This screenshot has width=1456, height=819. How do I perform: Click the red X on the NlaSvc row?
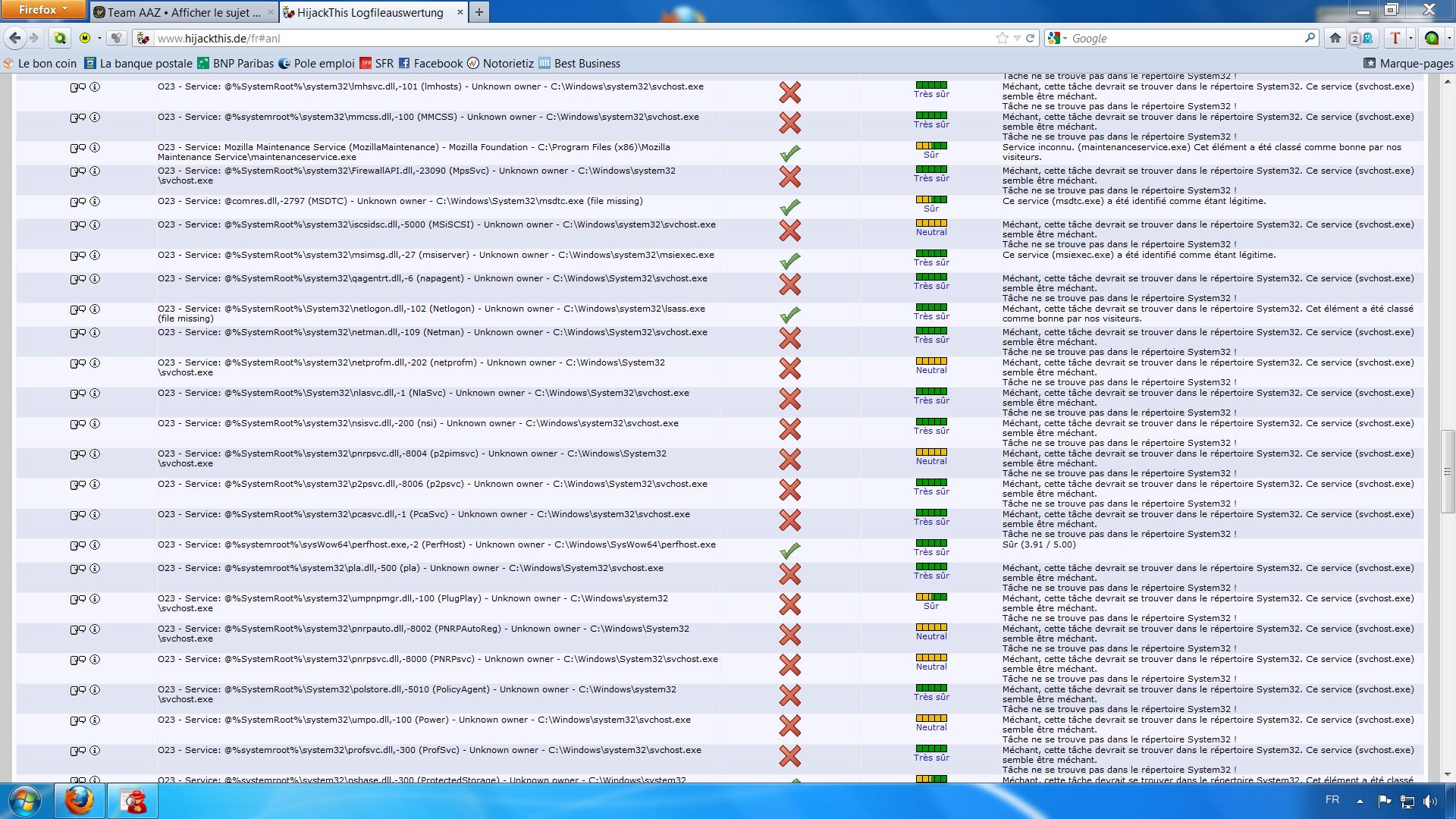[789, 399]
